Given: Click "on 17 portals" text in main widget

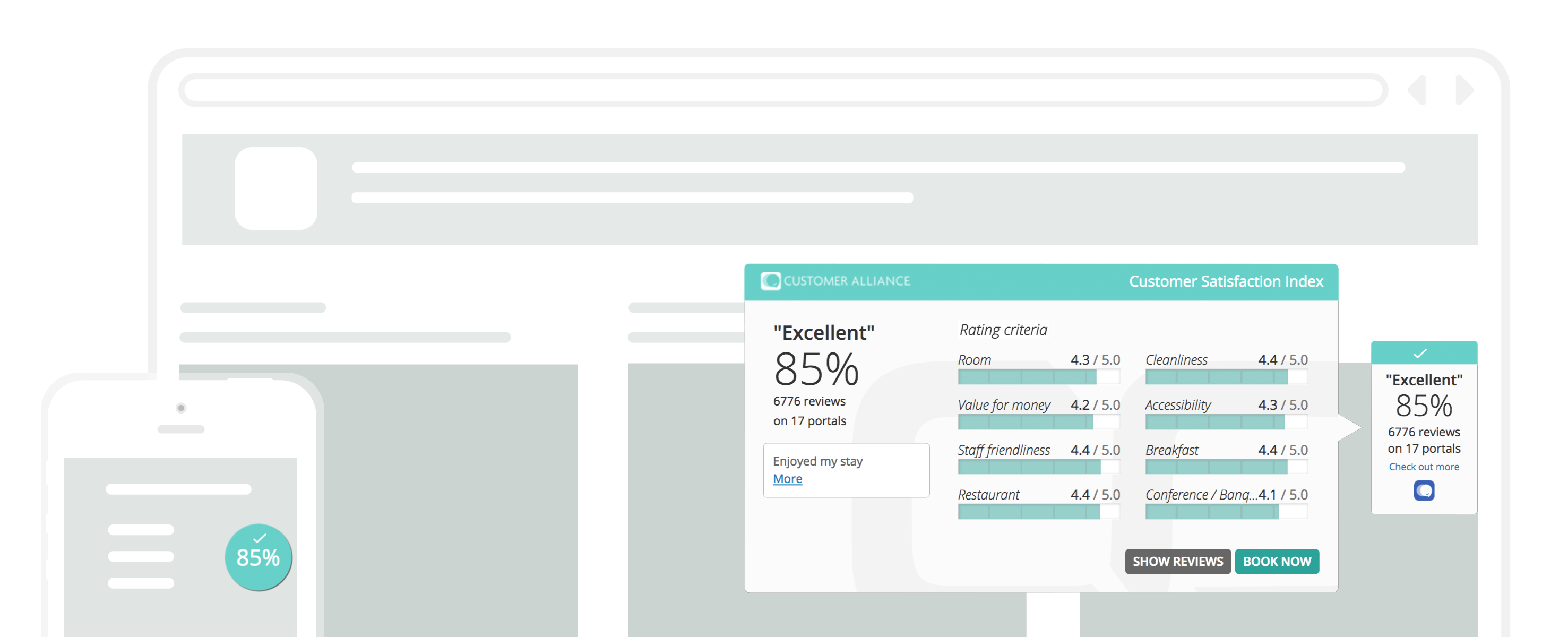Looking at the screenshot, I should point(809,421).
